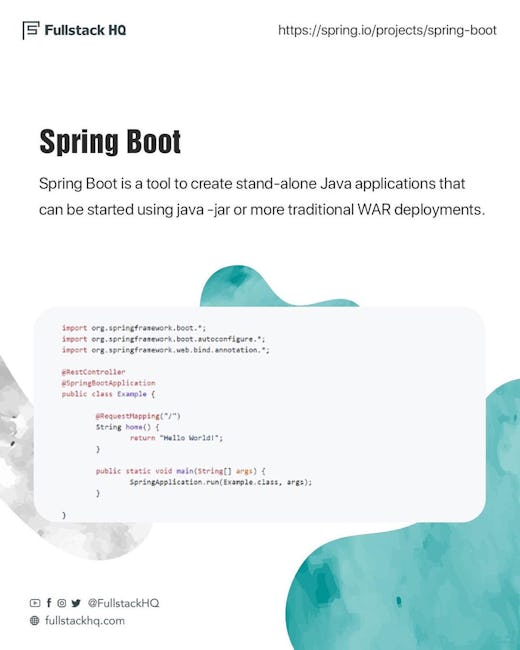Click the public class Example declaration

(108, 394)
